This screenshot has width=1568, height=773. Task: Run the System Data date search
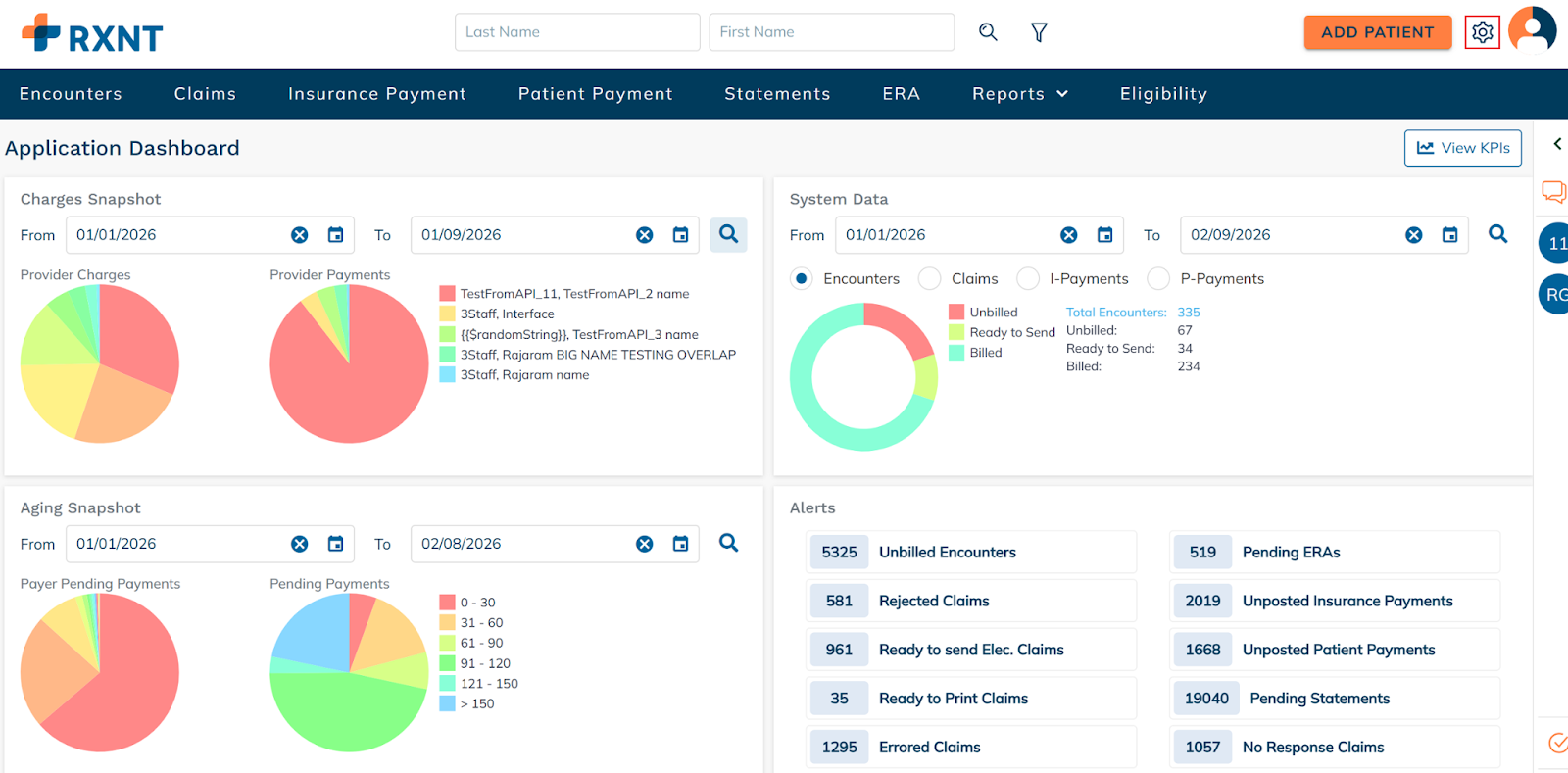[x=1497, y=234]
